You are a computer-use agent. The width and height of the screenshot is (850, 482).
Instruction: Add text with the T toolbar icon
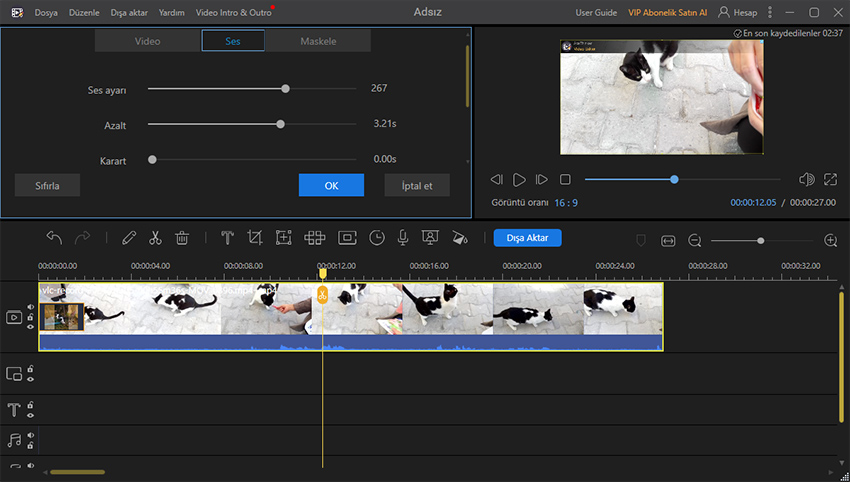coord(228,238)
